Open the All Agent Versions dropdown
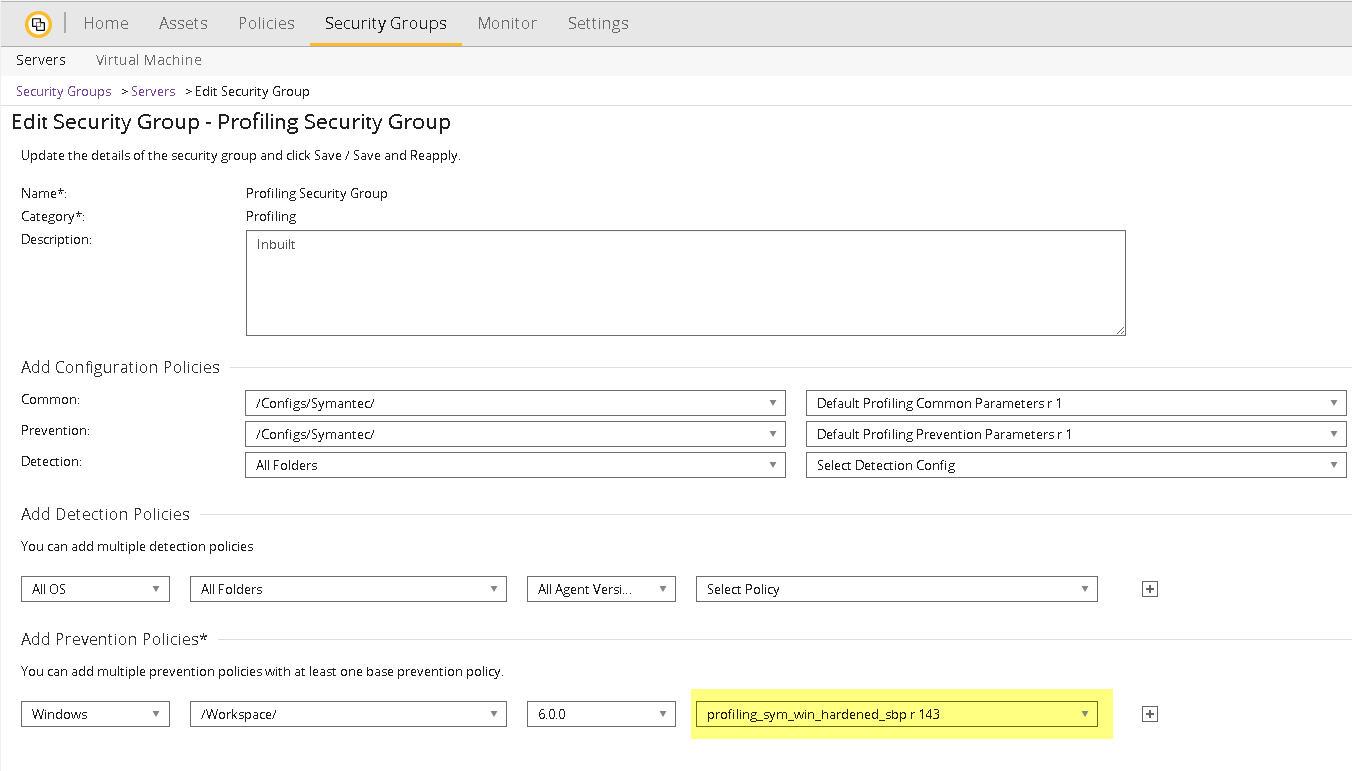Image resolution: width=1352 pixels, height=771 pixels. coord(601,589)
